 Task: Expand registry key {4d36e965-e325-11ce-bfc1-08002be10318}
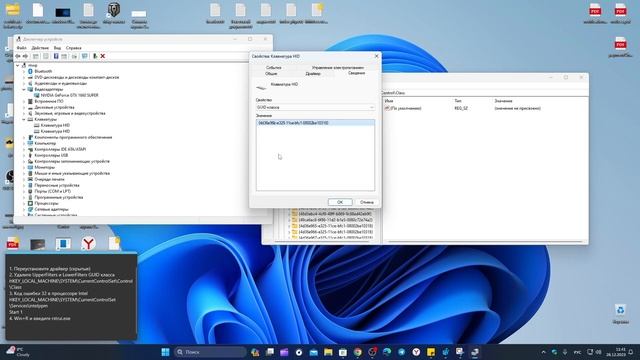click(289, 226)
